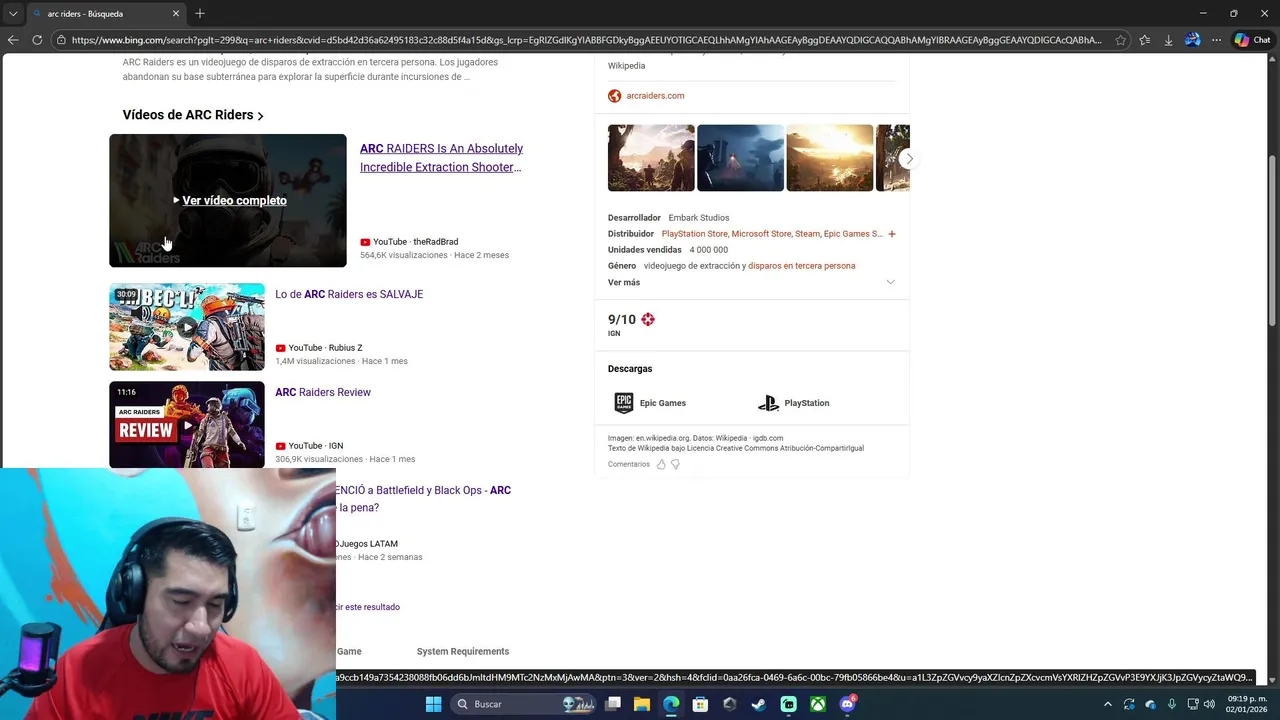Switch to Microsoft Edge in taskbar
The height and width of the screenshot is (720, 1280).
671,704
